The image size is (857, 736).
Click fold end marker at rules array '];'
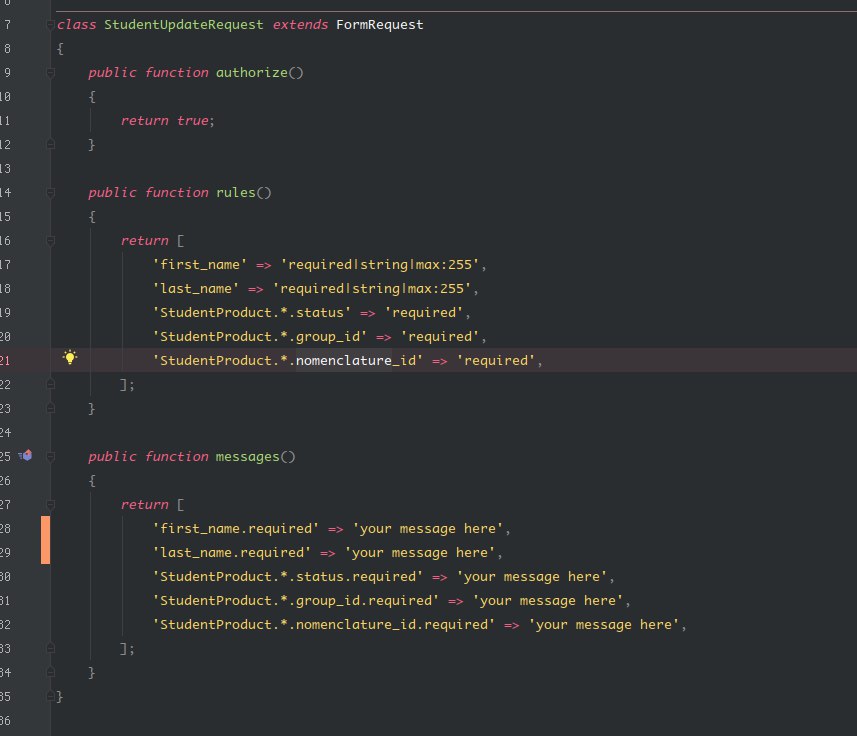tap(50, 385)
